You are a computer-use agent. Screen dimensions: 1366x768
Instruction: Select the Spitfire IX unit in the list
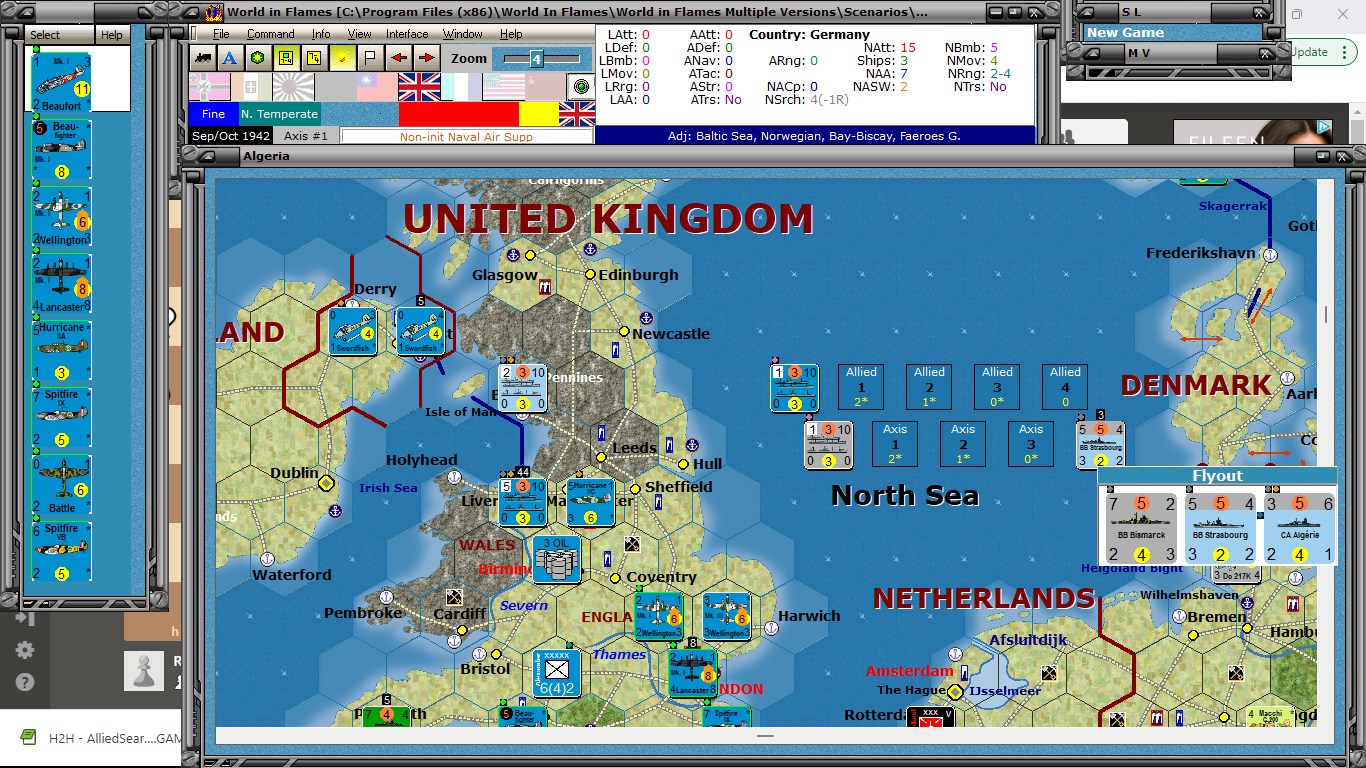click(62, 418)
